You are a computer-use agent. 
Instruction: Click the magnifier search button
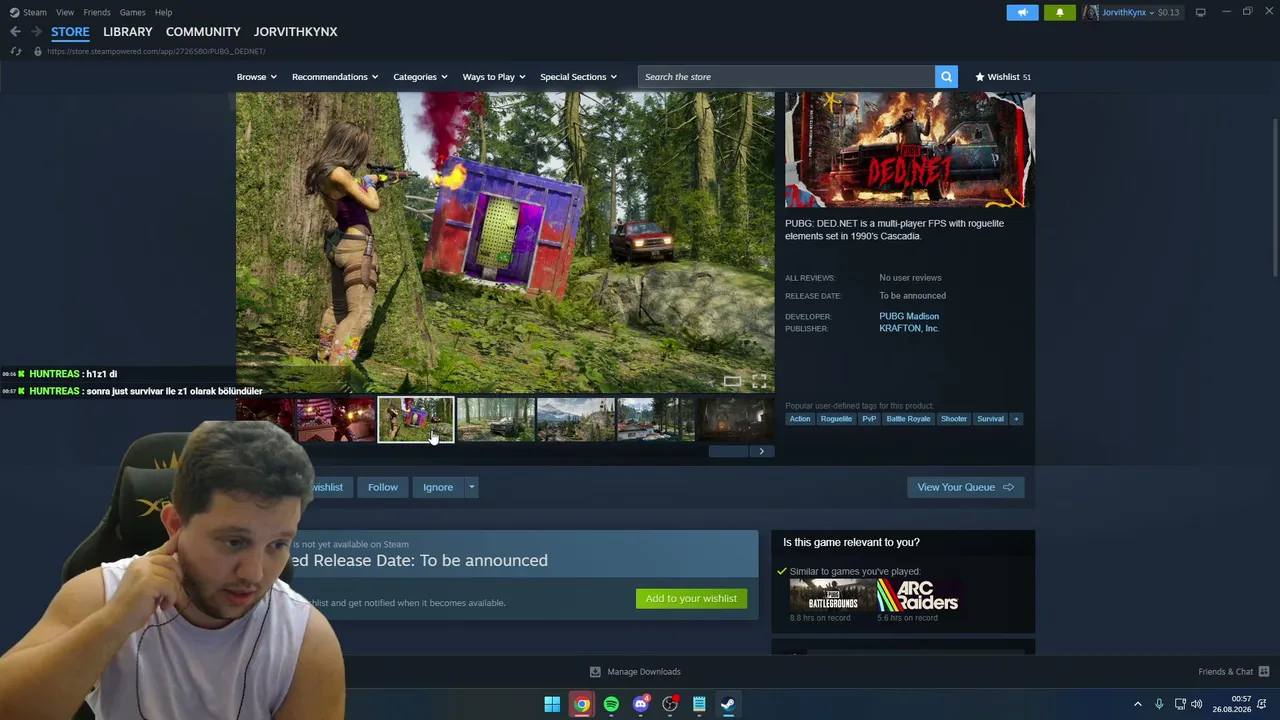(x=946, y=77)
